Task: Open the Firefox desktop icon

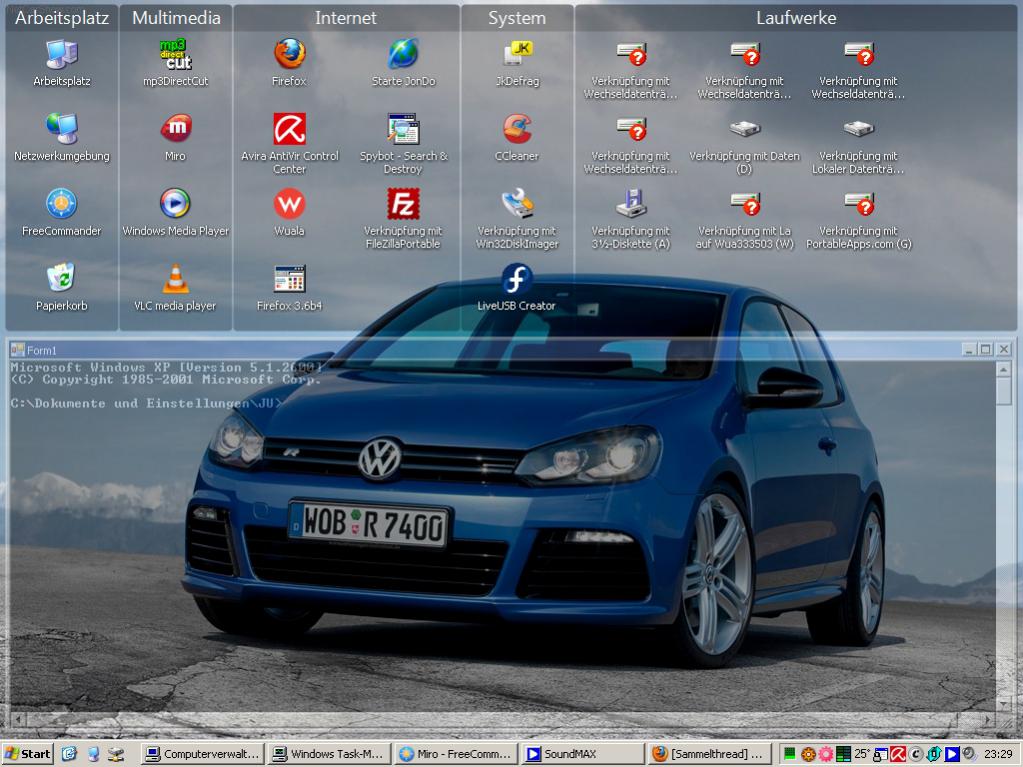Action: 289,54
